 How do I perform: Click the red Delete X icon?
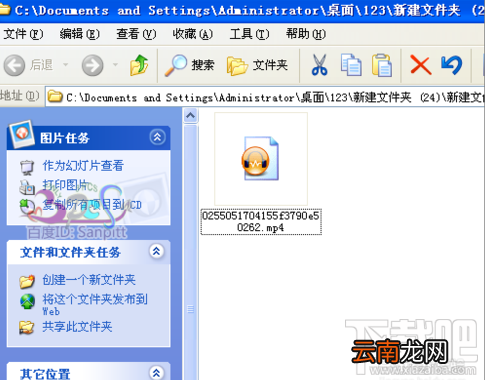[421, 65]
